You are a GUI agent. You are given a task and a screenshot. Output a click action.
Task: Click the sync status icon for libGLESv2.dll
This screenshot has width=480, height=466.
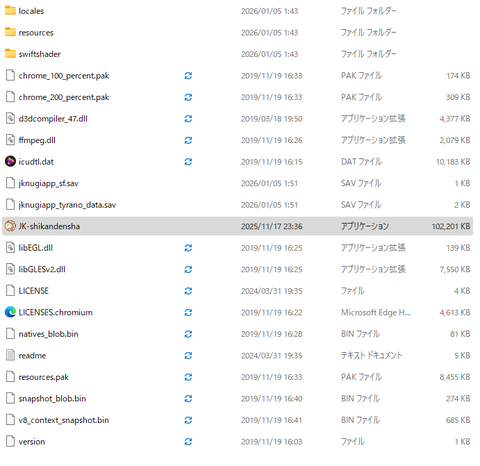coord(188,269)
